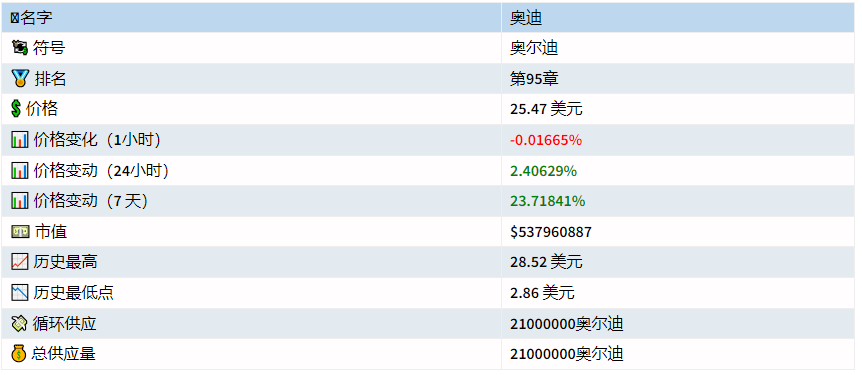Select the symbol value 奥尔迪
862x375 pixels.
(x=534, y=48)
